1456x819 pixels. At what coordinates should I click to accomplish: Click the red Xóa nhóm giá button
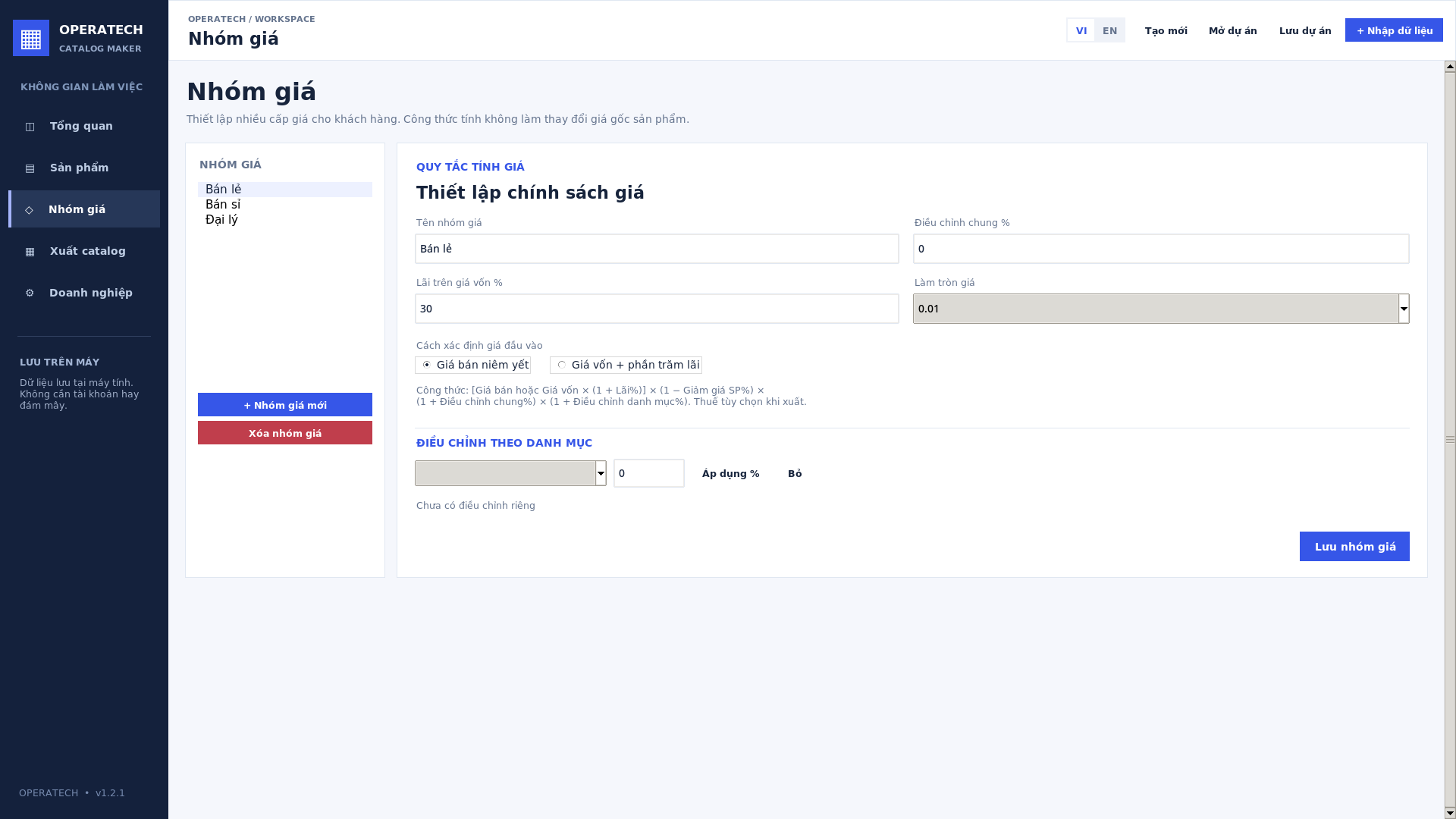(285, 433)
